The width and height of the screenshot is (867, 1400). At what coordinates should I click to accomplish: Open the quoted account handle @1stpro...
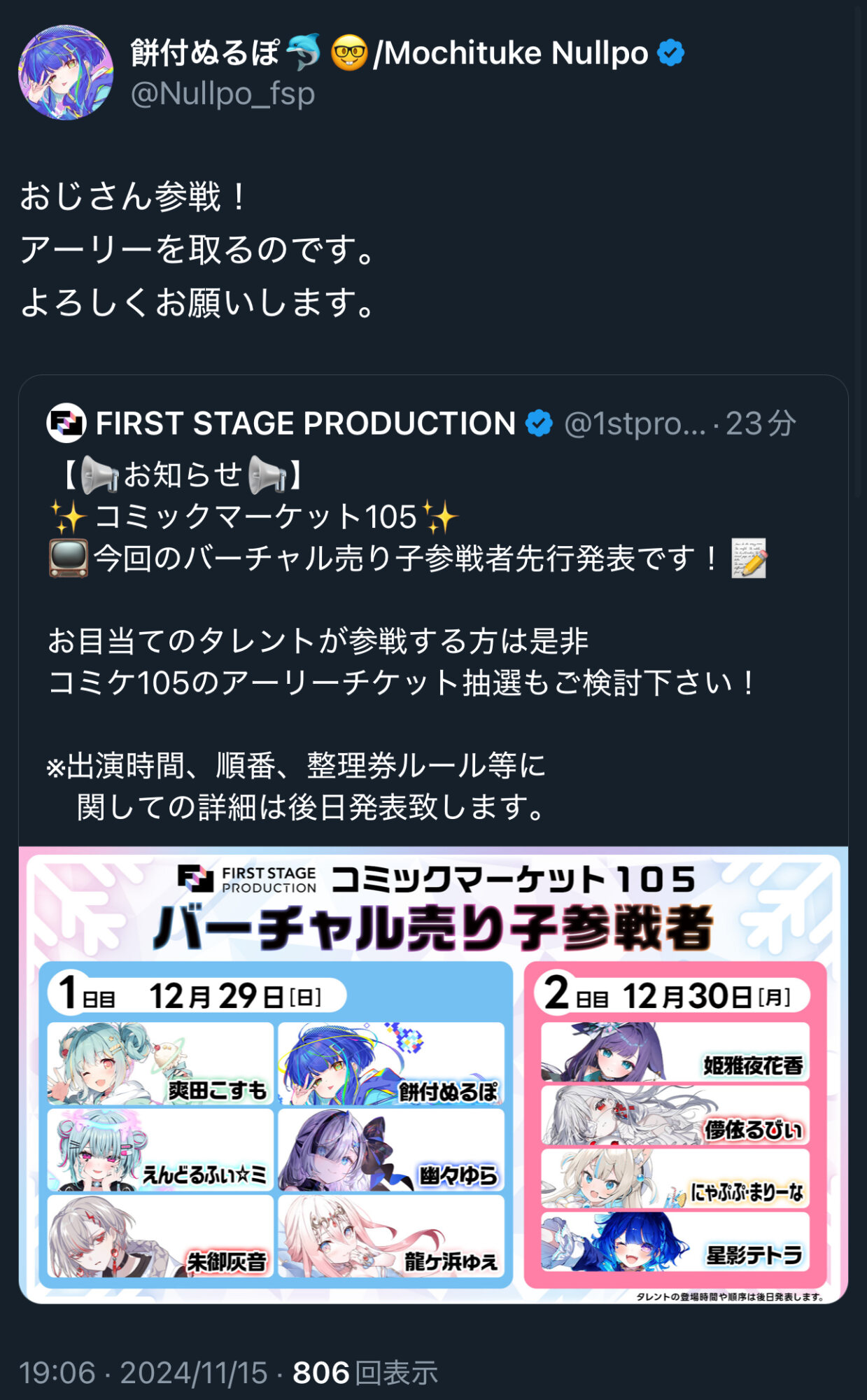635,423
